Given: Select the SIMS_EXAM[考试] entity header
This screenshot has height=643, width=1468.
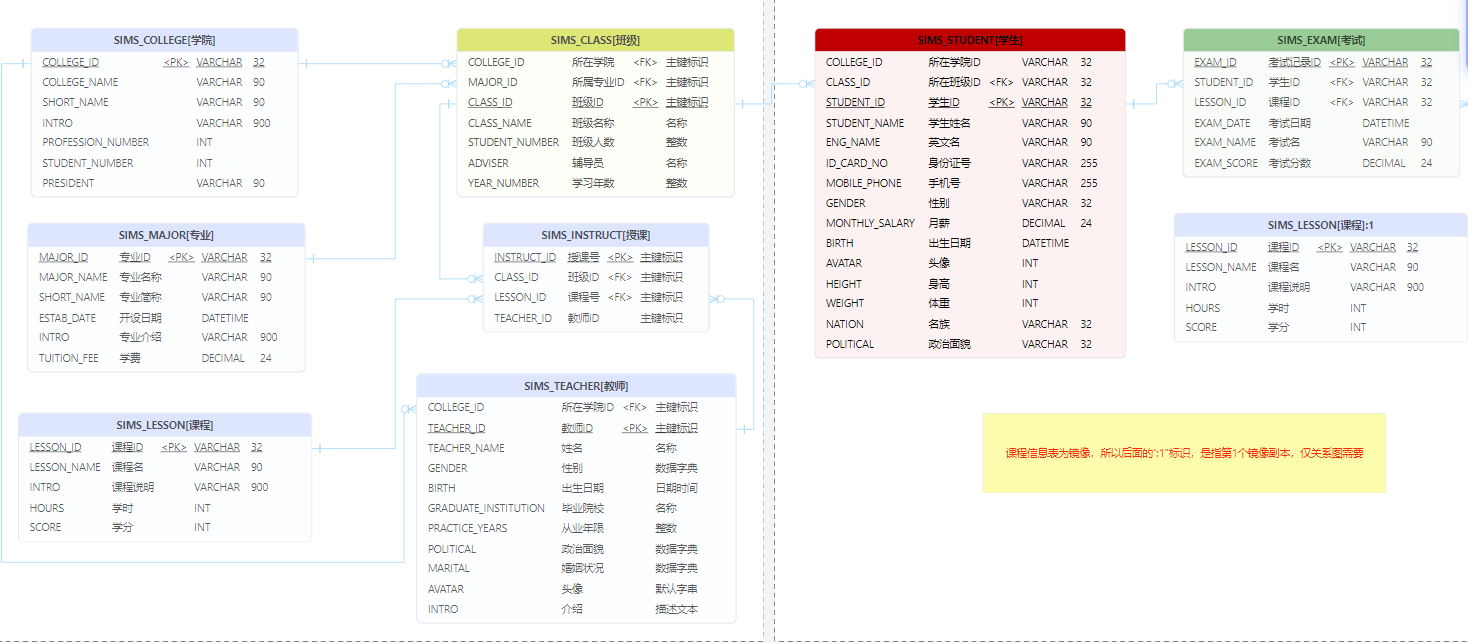Looking at the screenshot, I should [x=1321, y=40].
